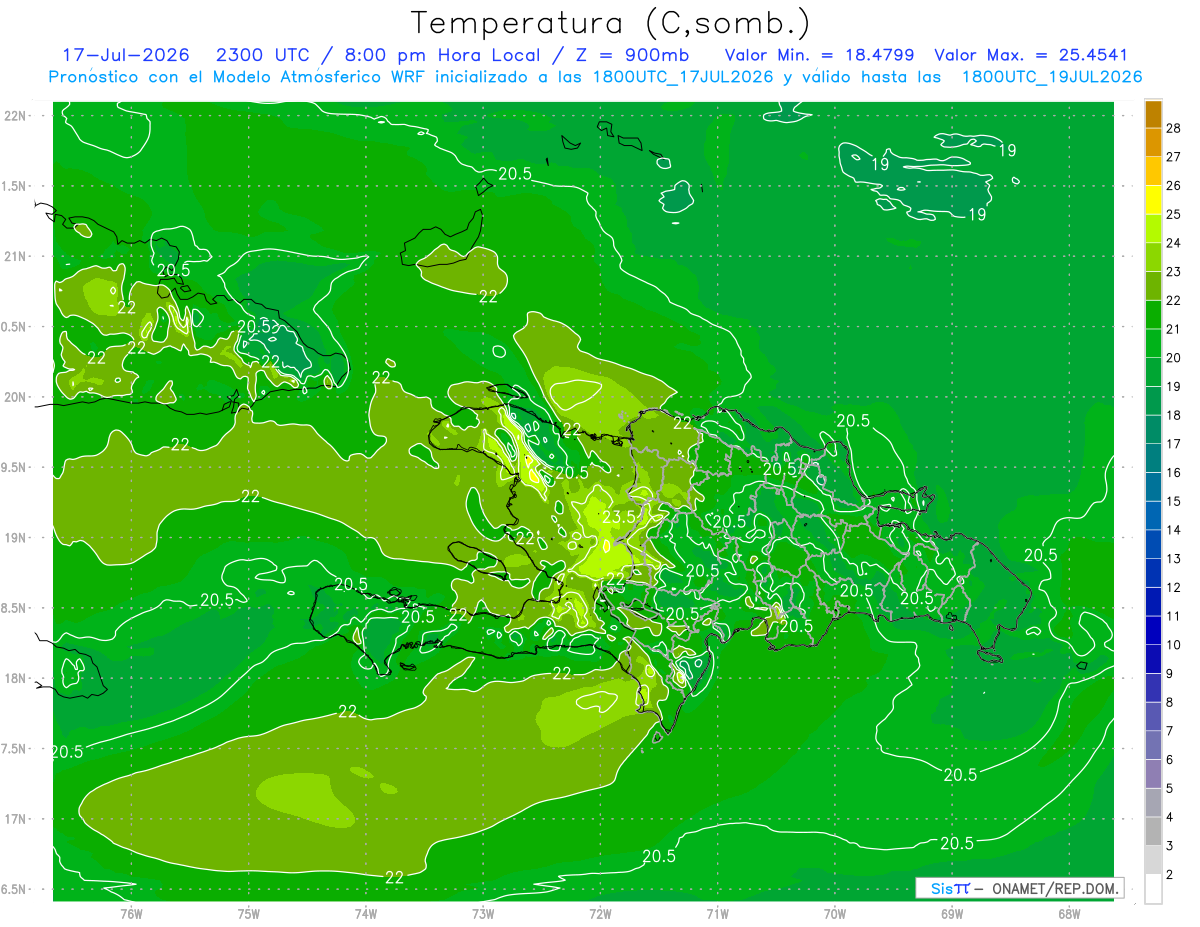Pick the yellow swatch between 25 and 26
The height and width of the screenshot is (927, 1200).
click(x=1153, y=200)
